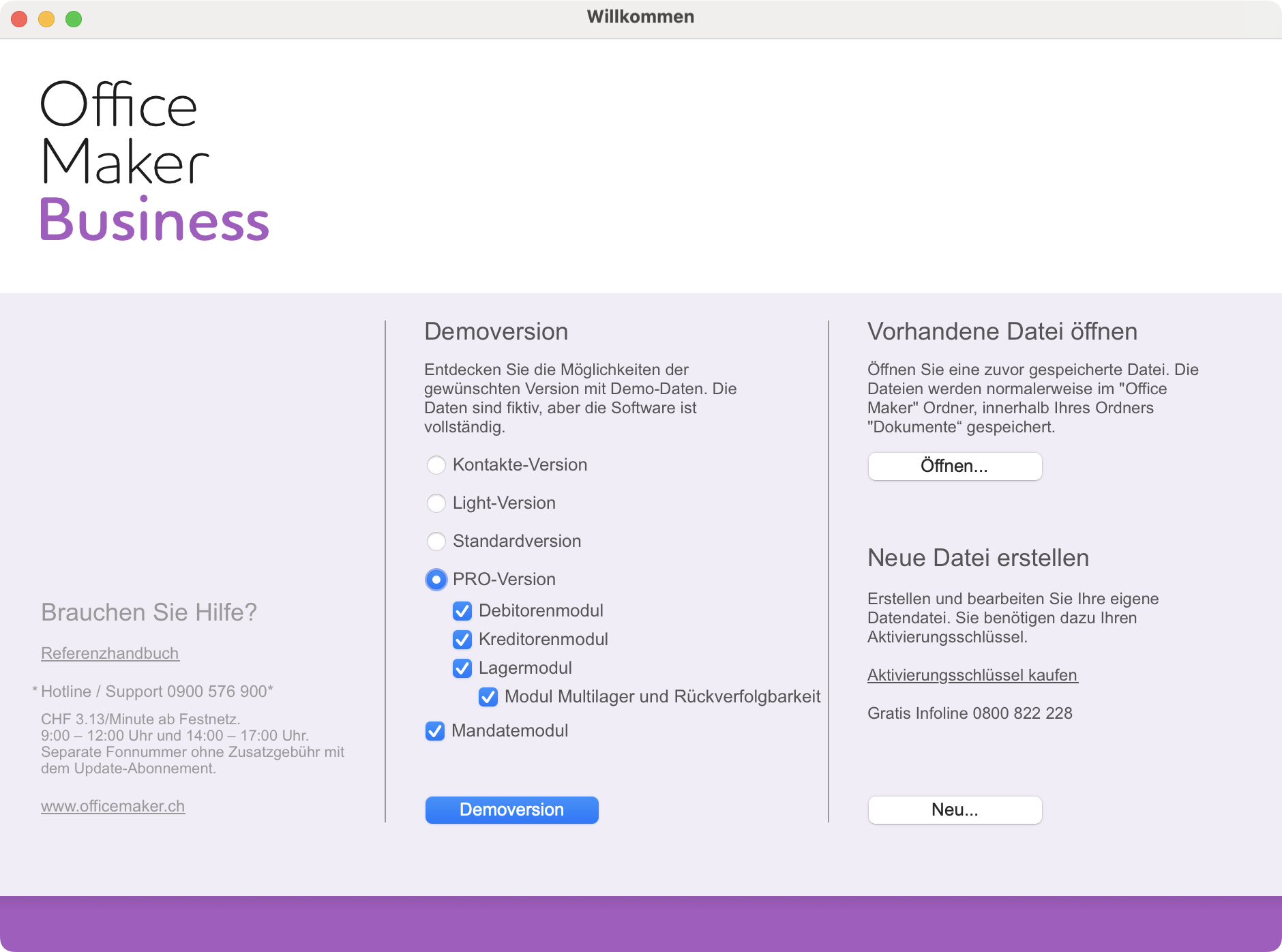Click the Office Maker Business logo

click(x=155, y=161)
